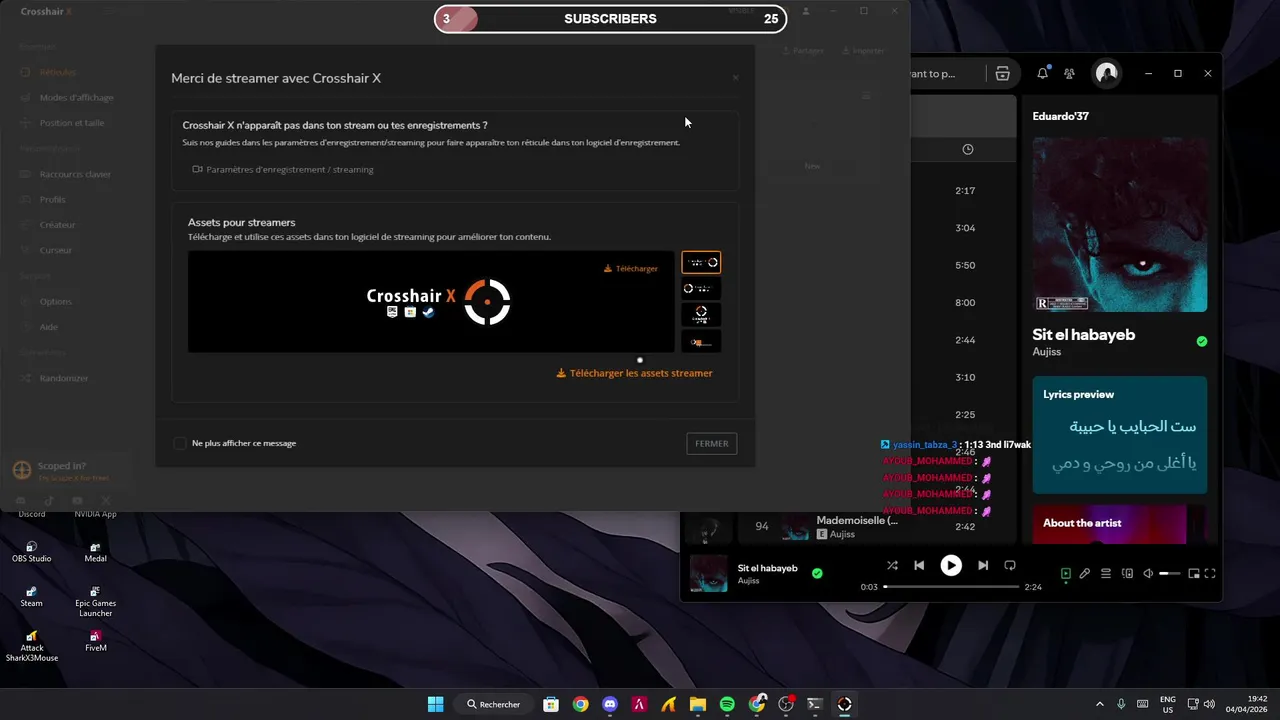Open the Lyrics preview card

1119,435
